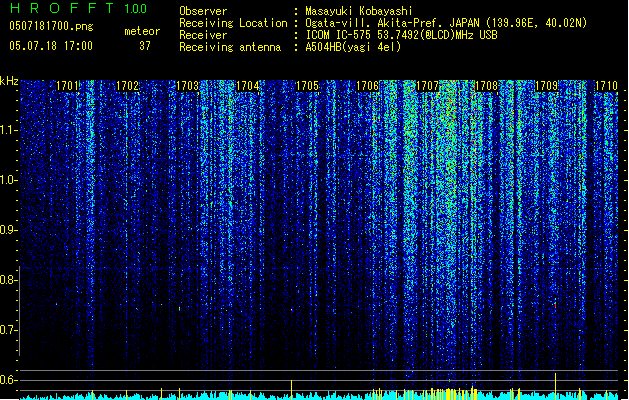Click the 1705 time marker
This screenshot has height=400, width=629.
coord(307,86)
